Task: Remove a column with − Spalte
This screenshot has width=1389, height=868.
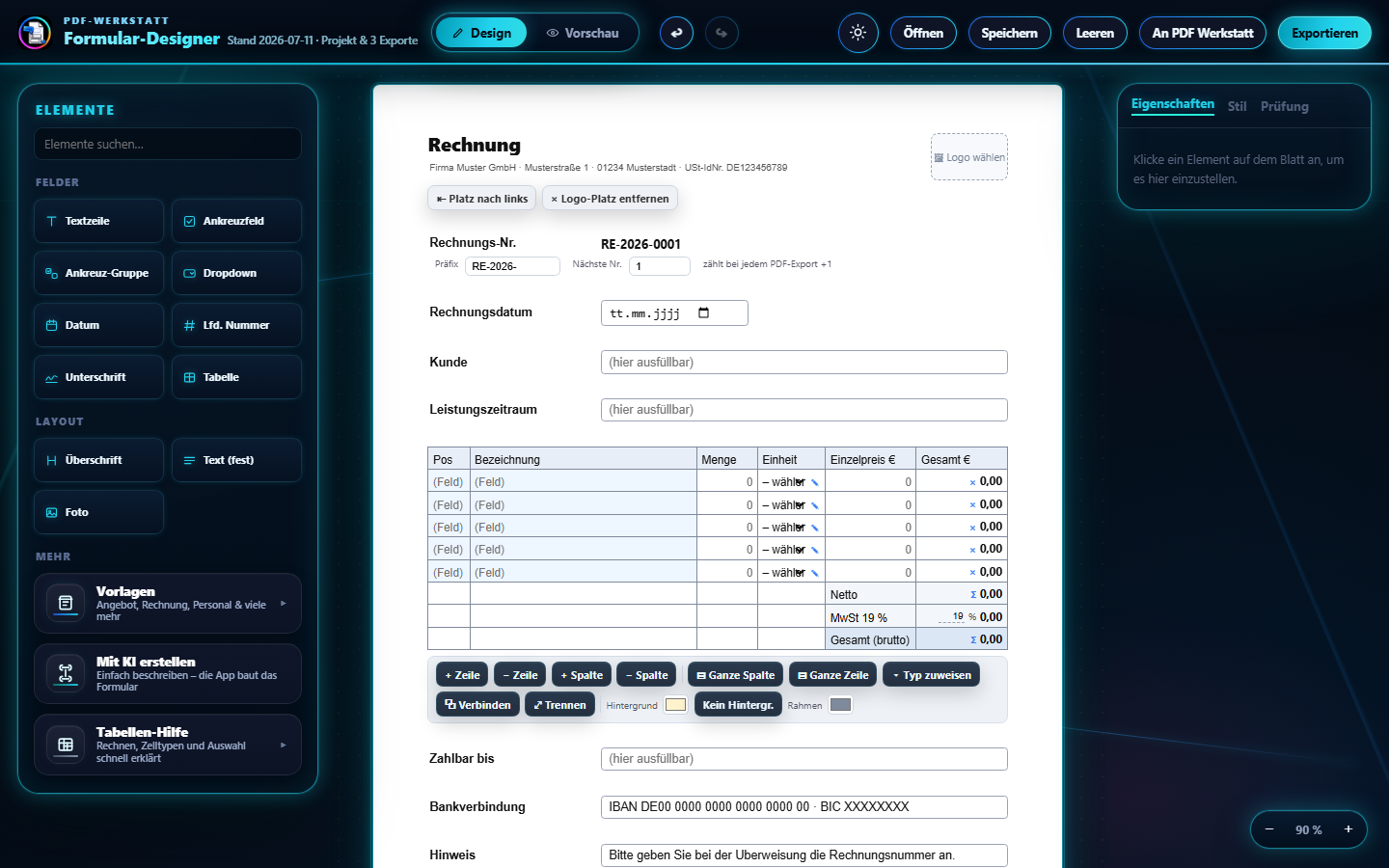Action: (646, 675)
